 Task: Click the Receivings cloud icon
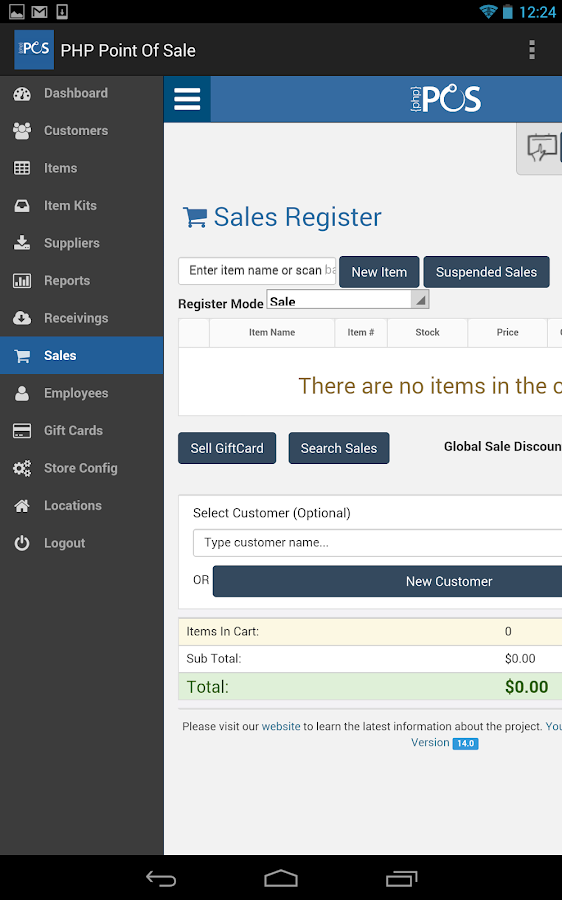coord(22,318)
